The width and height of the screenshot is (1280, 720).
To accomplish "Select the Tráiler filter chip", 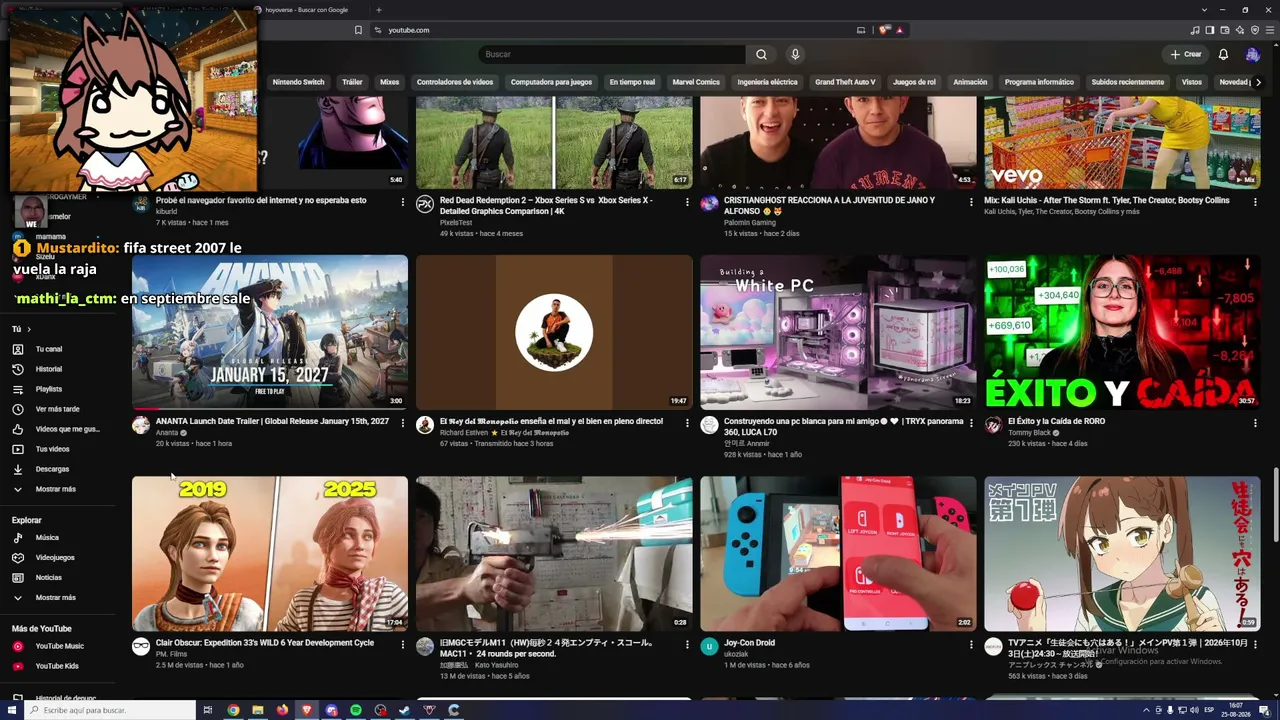I will 352,82.
